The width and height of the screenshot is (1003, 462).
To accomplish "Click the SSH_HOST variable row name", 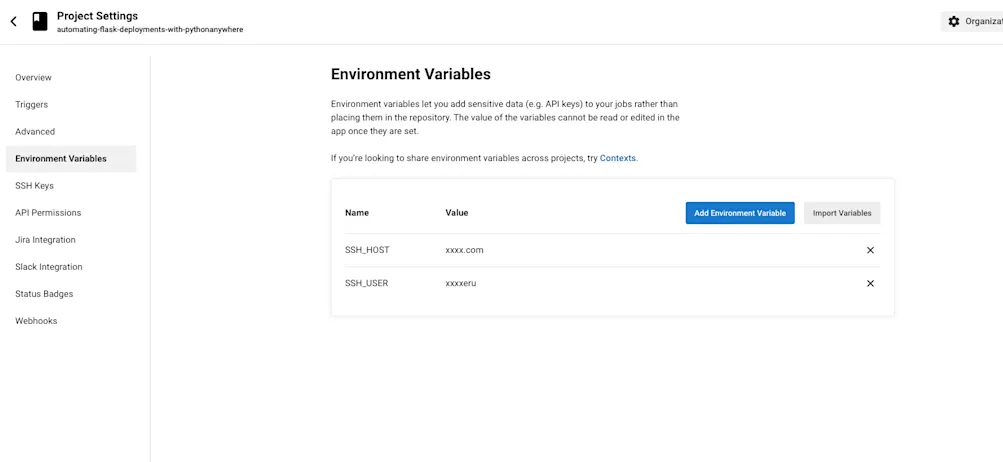I will coord(367,250).
